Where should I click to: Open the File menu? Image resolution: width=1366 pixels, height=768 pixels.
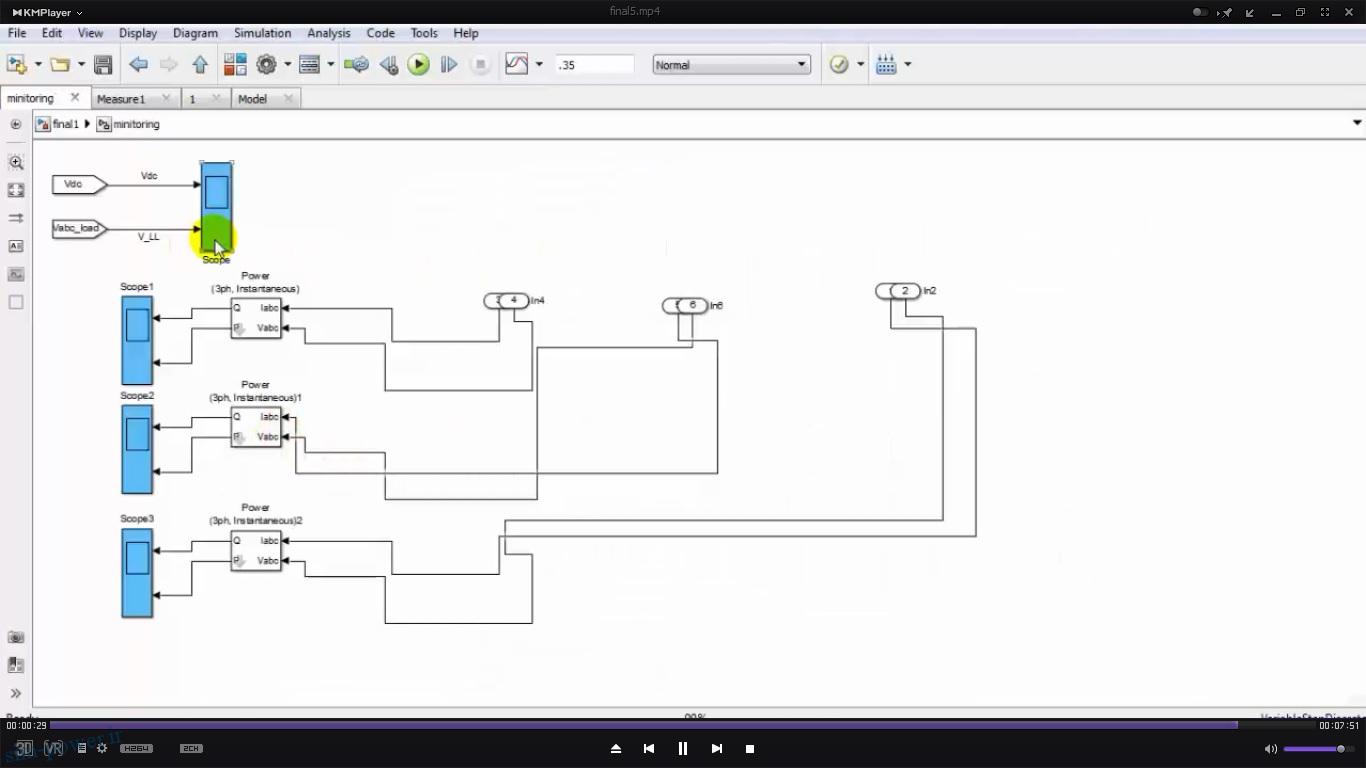[17, 33]
